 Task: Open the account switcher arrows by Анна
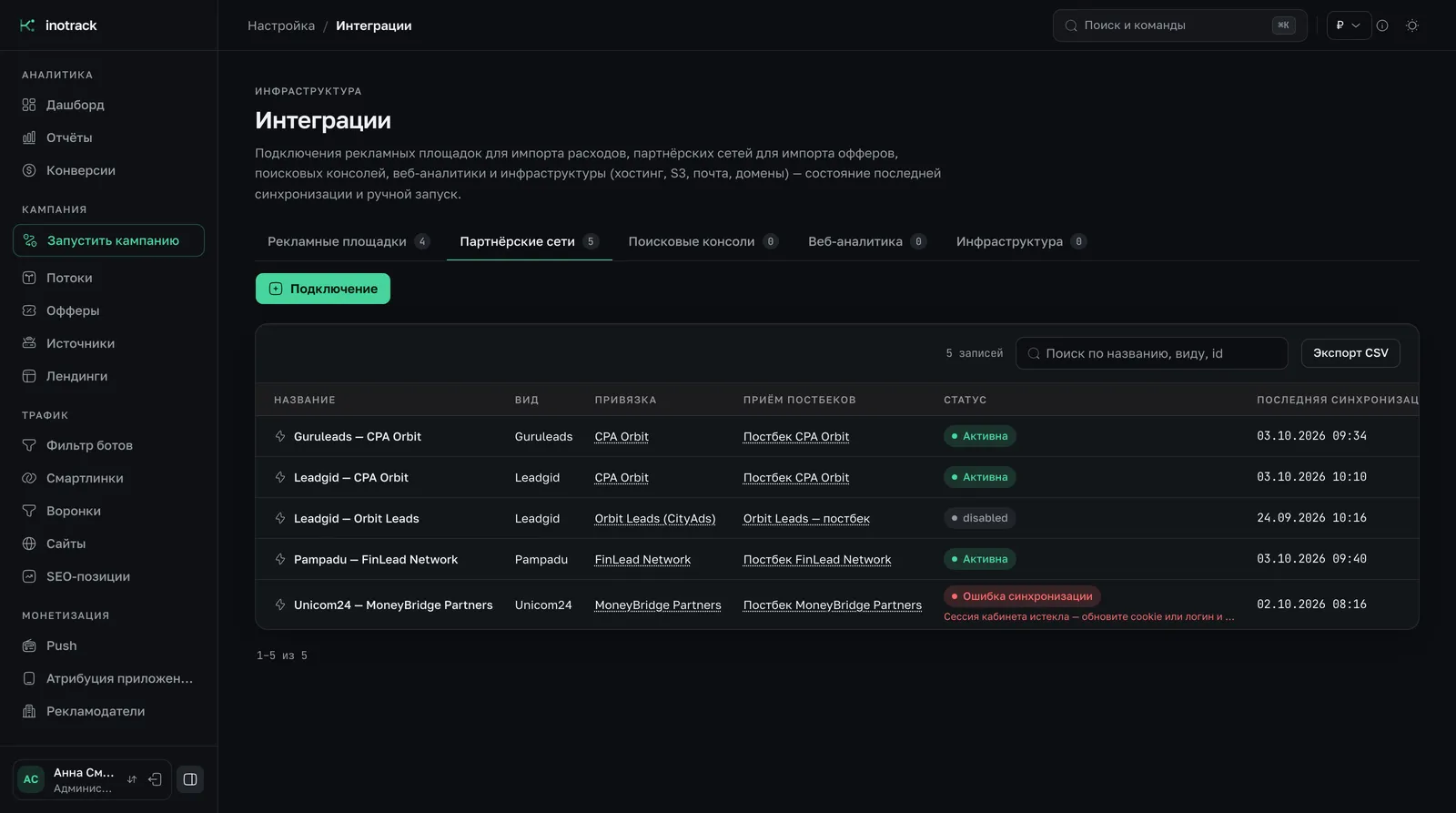(x=132, y=779)
